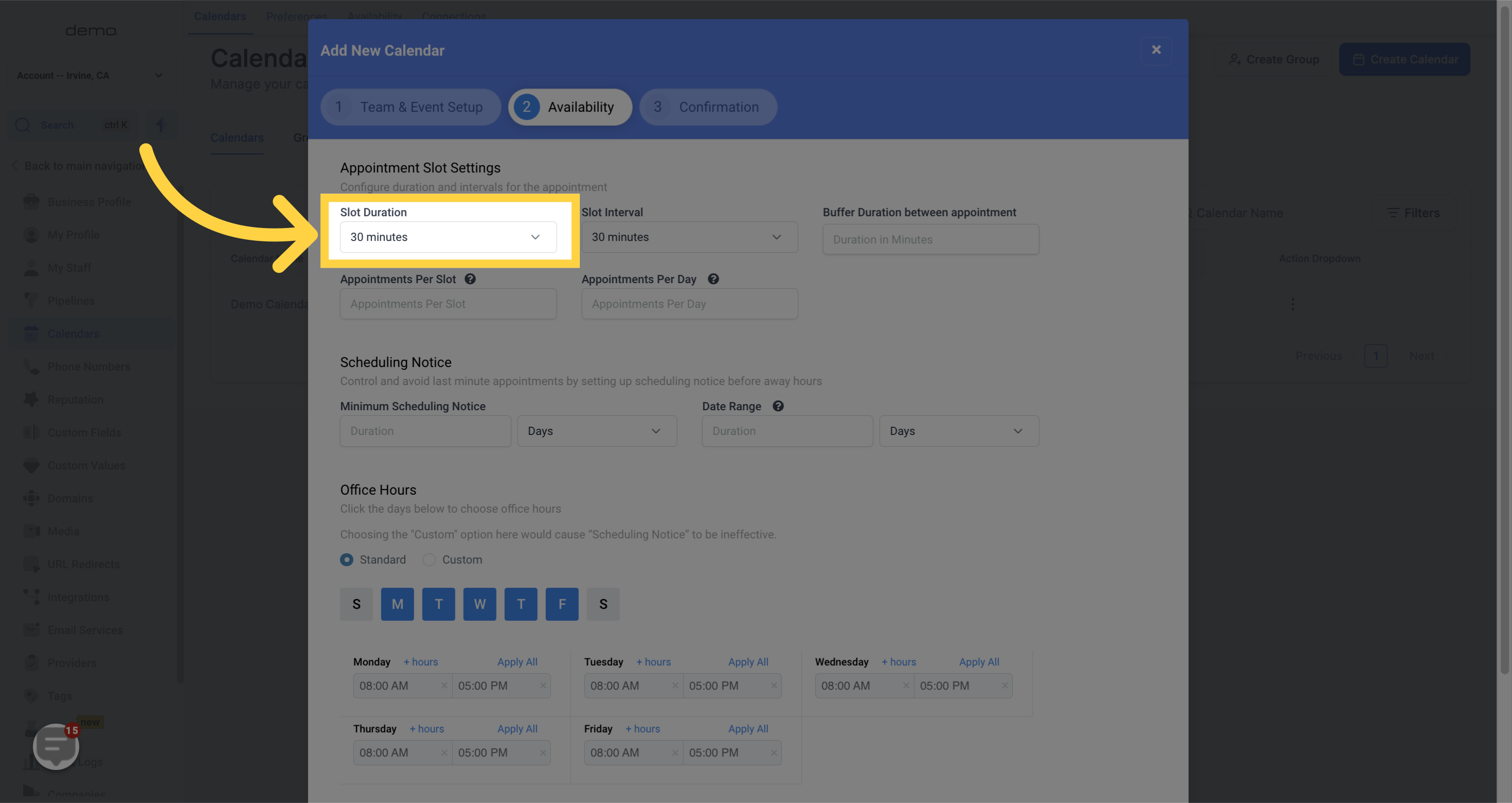Click the Appointments Per Slot help icon
The image size is (1512, 803).
(470, 279)
